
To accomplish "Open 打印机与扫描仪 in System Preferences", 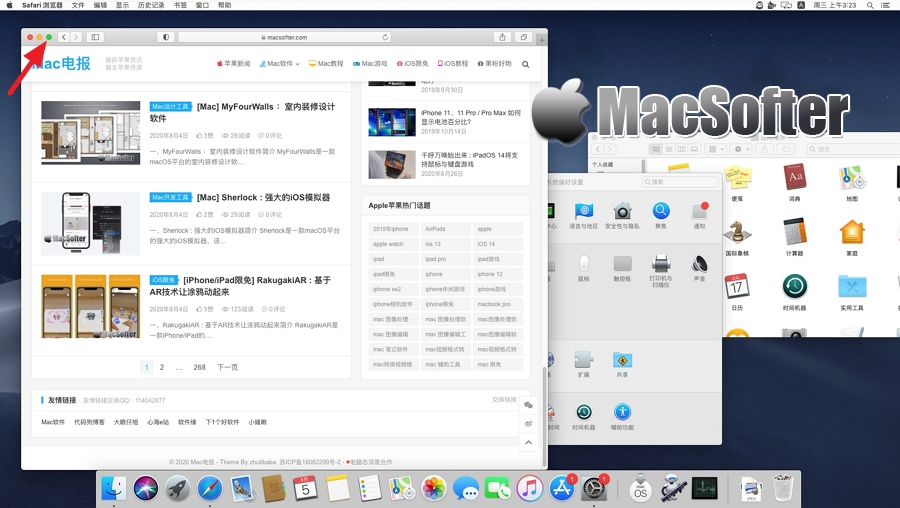I will pos(661,270).
